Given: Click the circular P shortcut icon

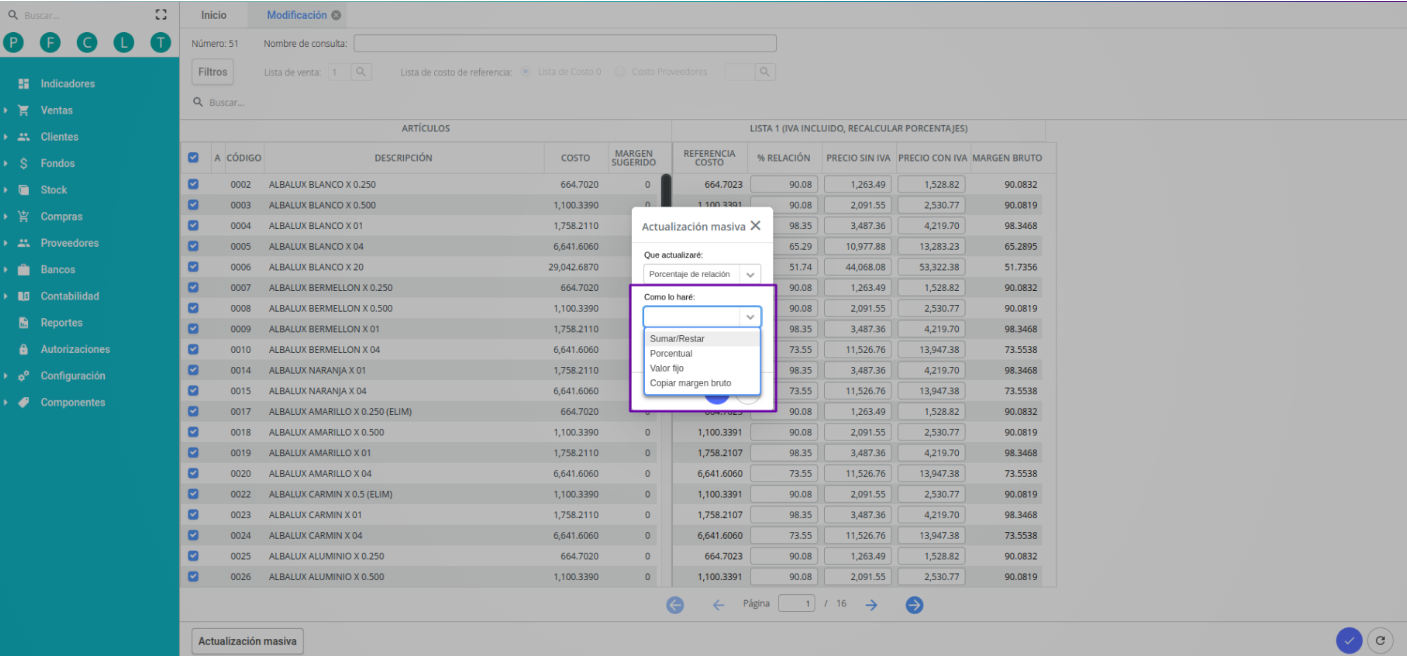Looking at the screenshot, I should (x=13, y=42).
